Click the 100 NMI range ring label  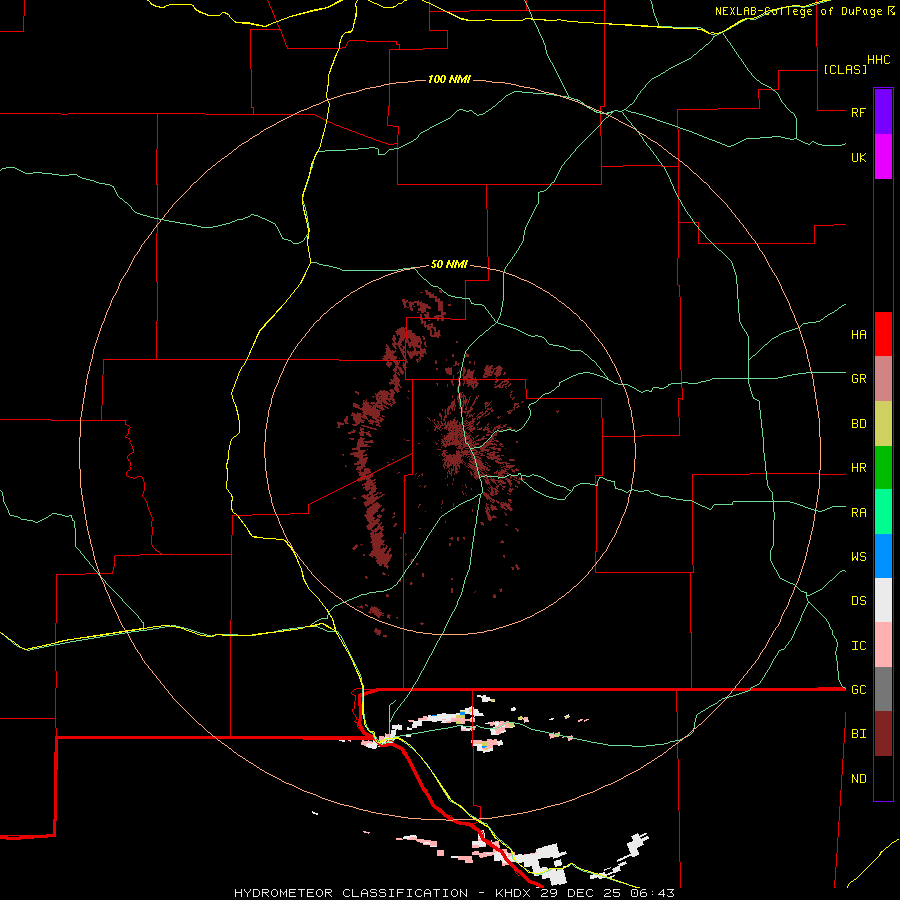point(449,79)
